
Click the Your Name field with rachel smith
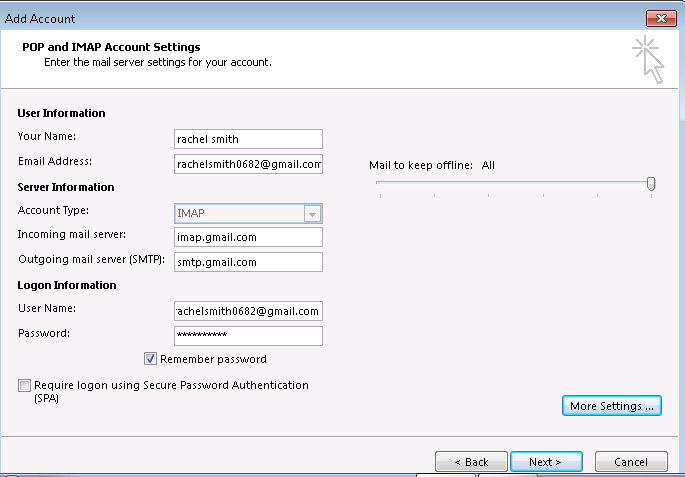click(x=248, y=139)
